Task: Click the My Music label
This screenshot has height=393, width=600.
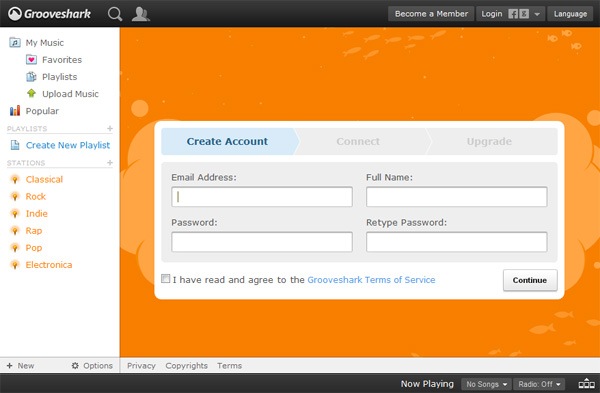Action: 44,42
